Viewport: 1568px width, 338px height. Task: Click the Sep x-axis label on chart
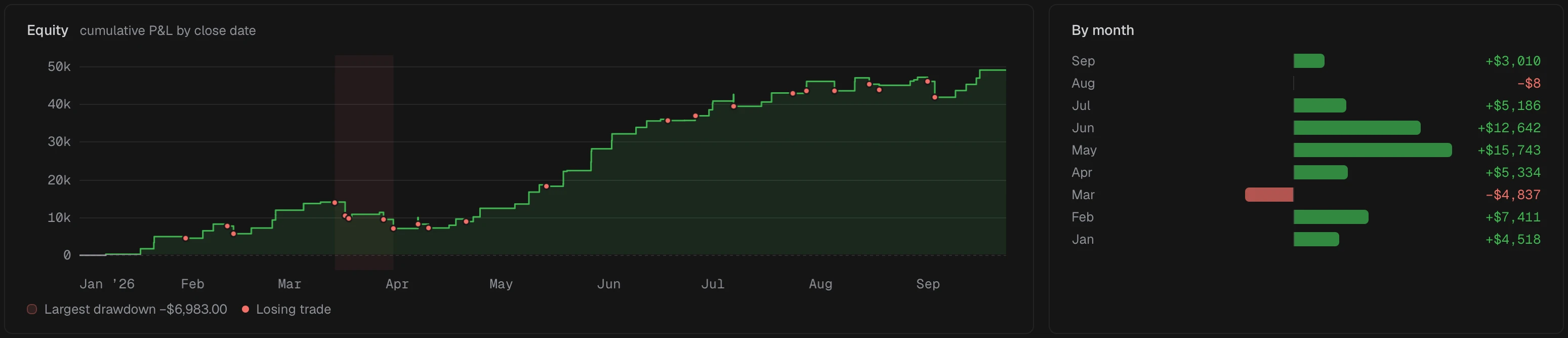928,284
